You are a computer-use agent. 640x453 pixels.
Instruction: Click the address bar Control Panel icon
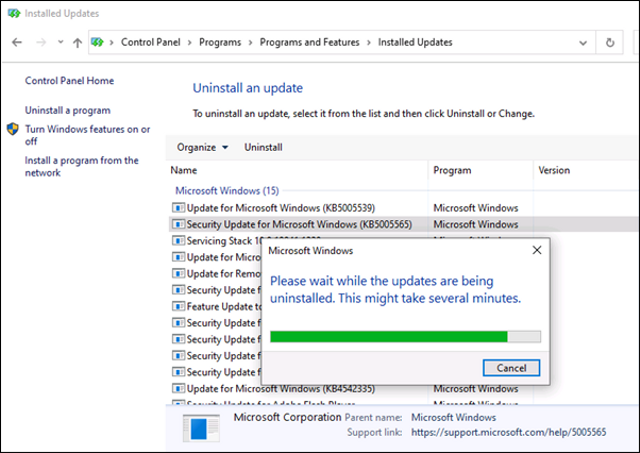pyautogui.click(x=97, y=42)
